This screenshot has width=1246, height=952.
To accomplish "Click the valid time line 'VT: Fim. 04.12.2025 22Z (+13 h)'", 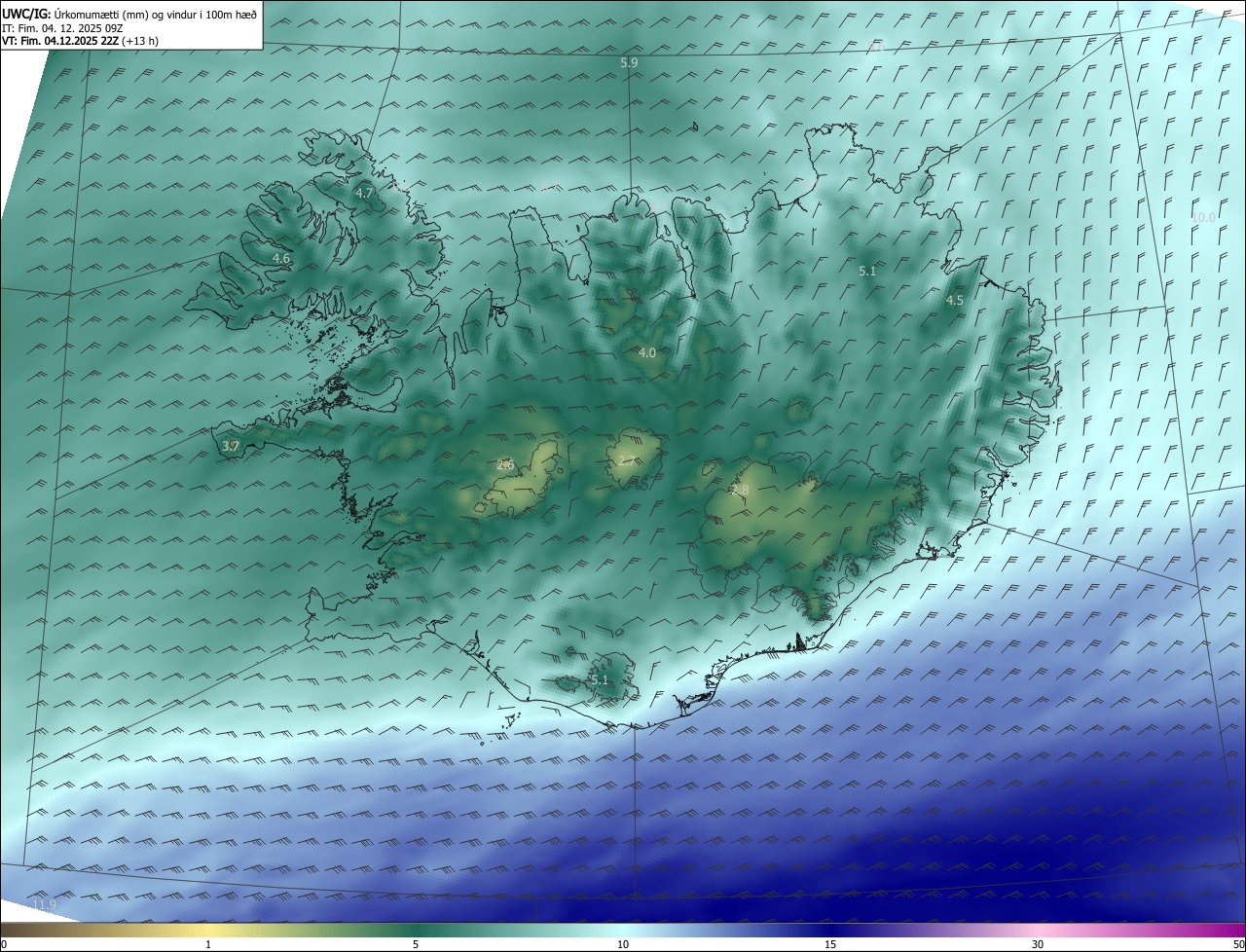I will tap(80, 41).
